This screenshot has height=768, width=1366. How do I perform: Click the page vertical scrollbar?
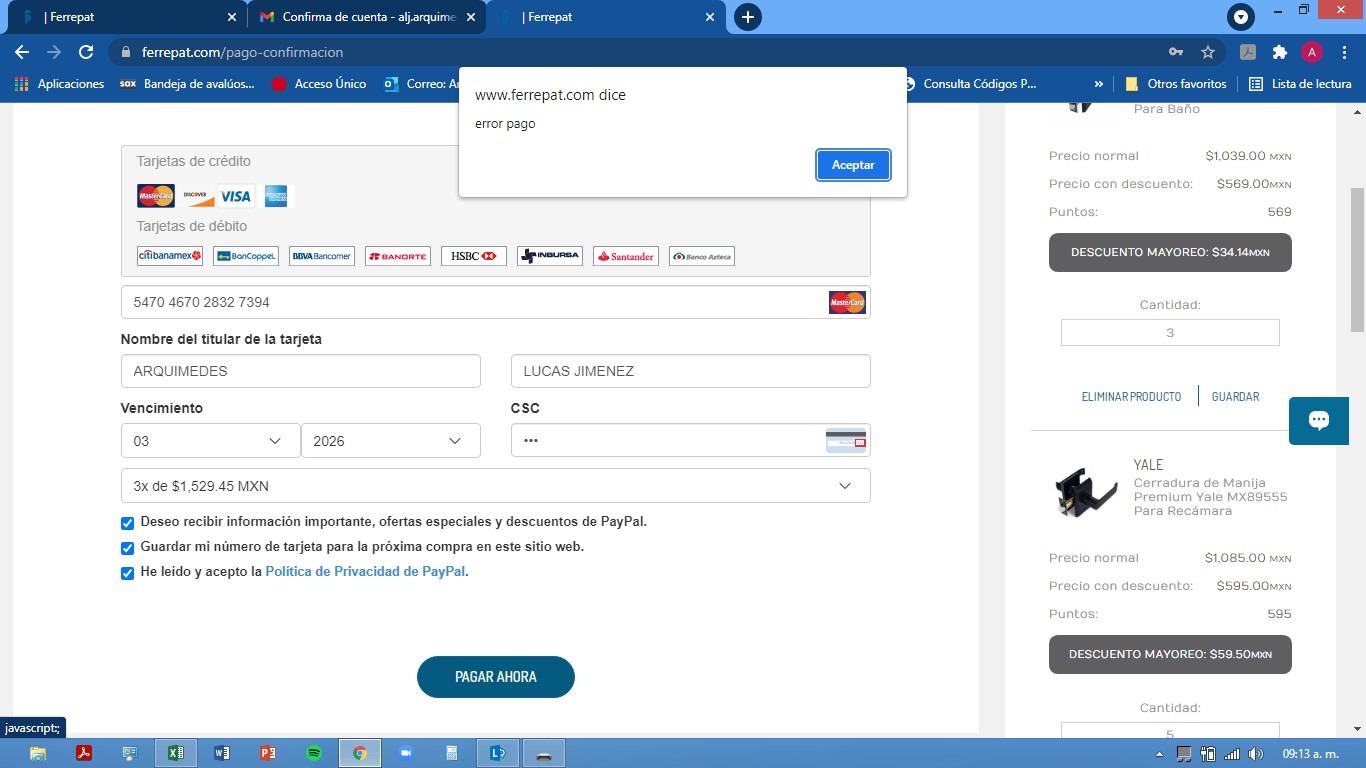coord(1357,260)
